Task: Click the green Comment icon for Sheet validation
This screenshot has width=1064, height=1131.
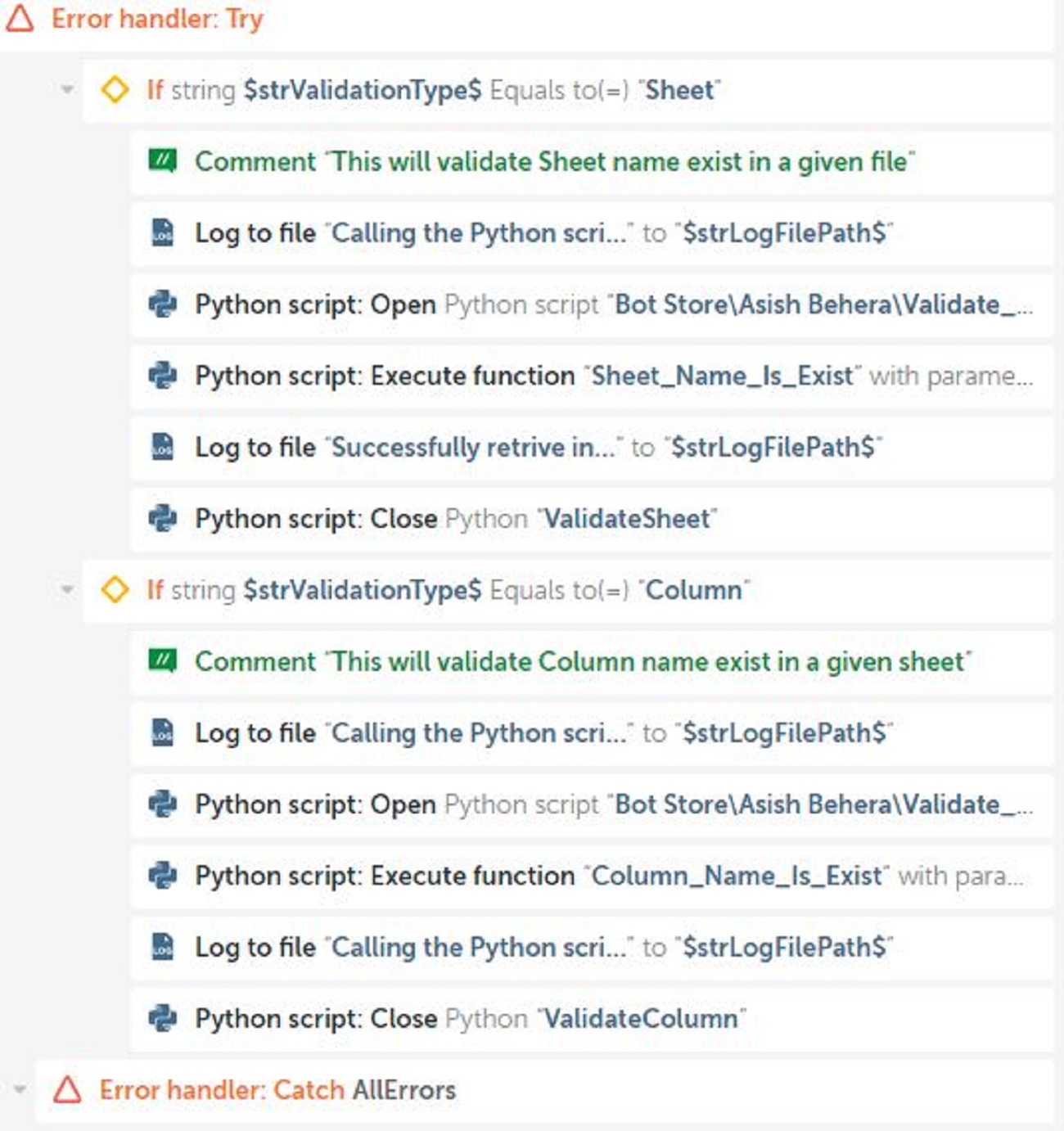Action: (163, 160)
